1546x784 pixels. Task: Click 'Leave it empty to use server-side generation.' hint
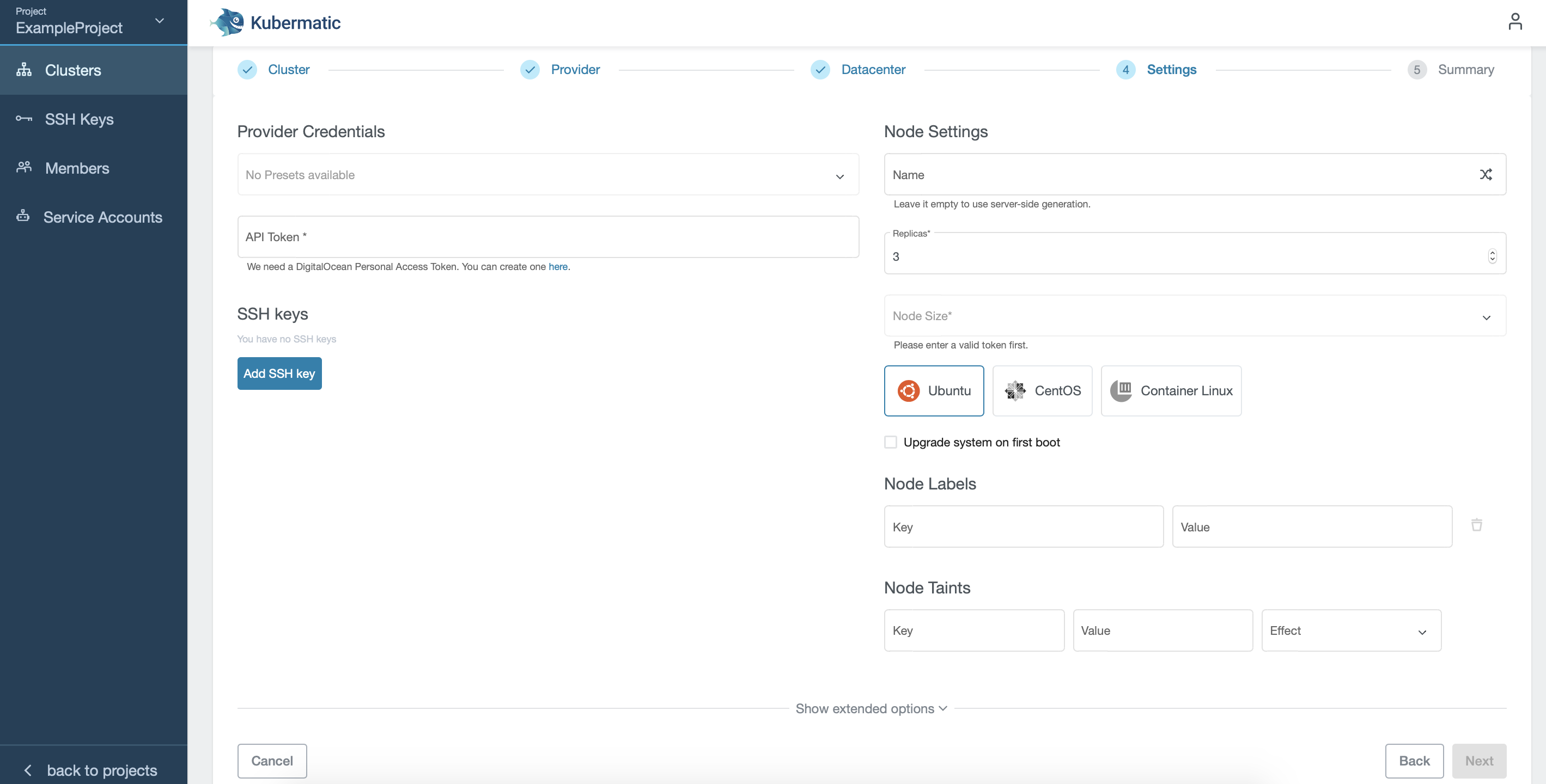click(991, 204)
